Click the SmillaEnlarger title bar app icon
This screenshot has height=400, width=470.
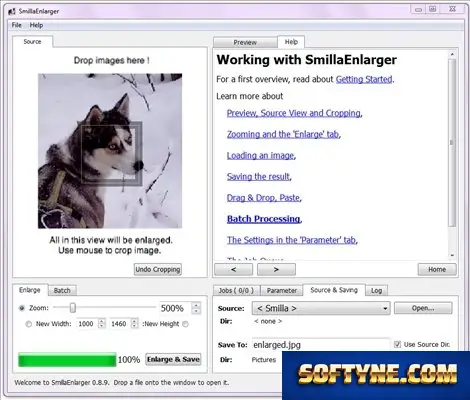[x=12, y=11]
